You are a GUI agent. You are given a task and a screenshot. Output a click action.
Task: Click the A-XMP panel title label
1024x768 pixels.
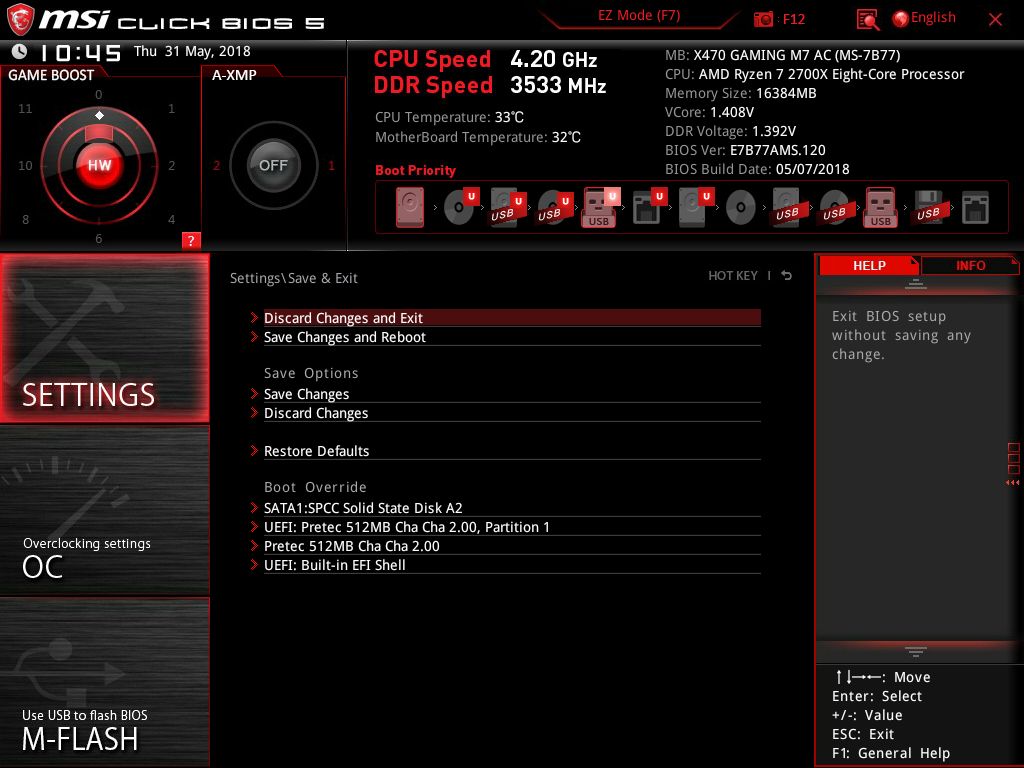coord(234,75)
